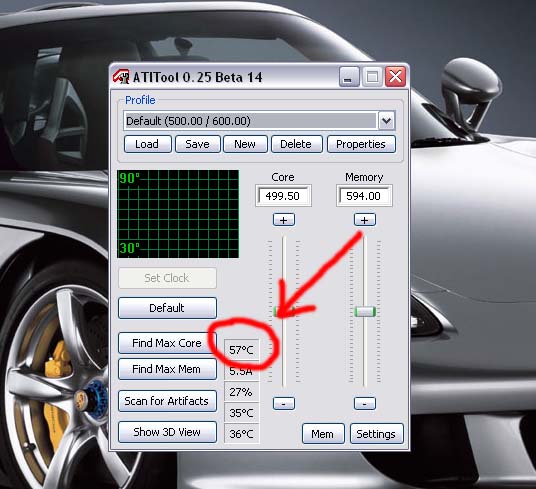Click Show 3D View button
This screenshot has height=489, width=536.
click(167, 432)
